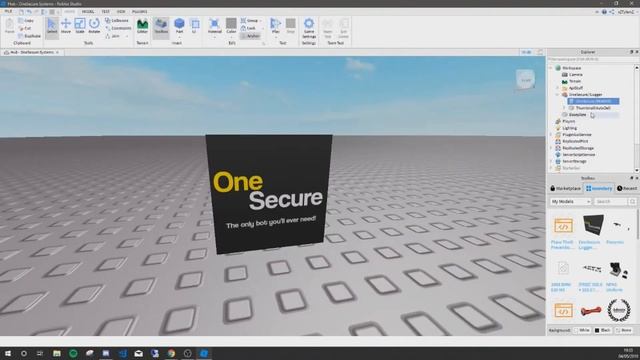Click Duplicate in Clipboard group

coord(29,36)
